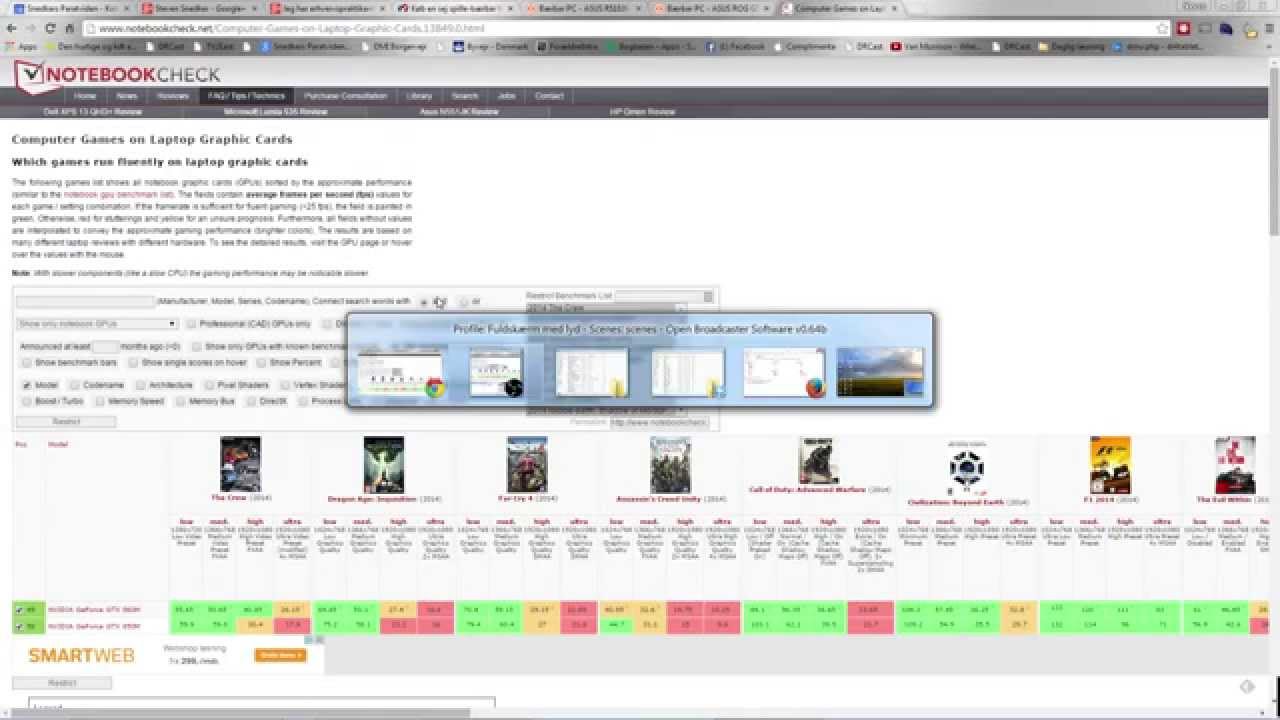This screenshot has height=720, width=1280.
Task: Toggle Professional (CAD) GPUs only checkbox
Action: 190,324
